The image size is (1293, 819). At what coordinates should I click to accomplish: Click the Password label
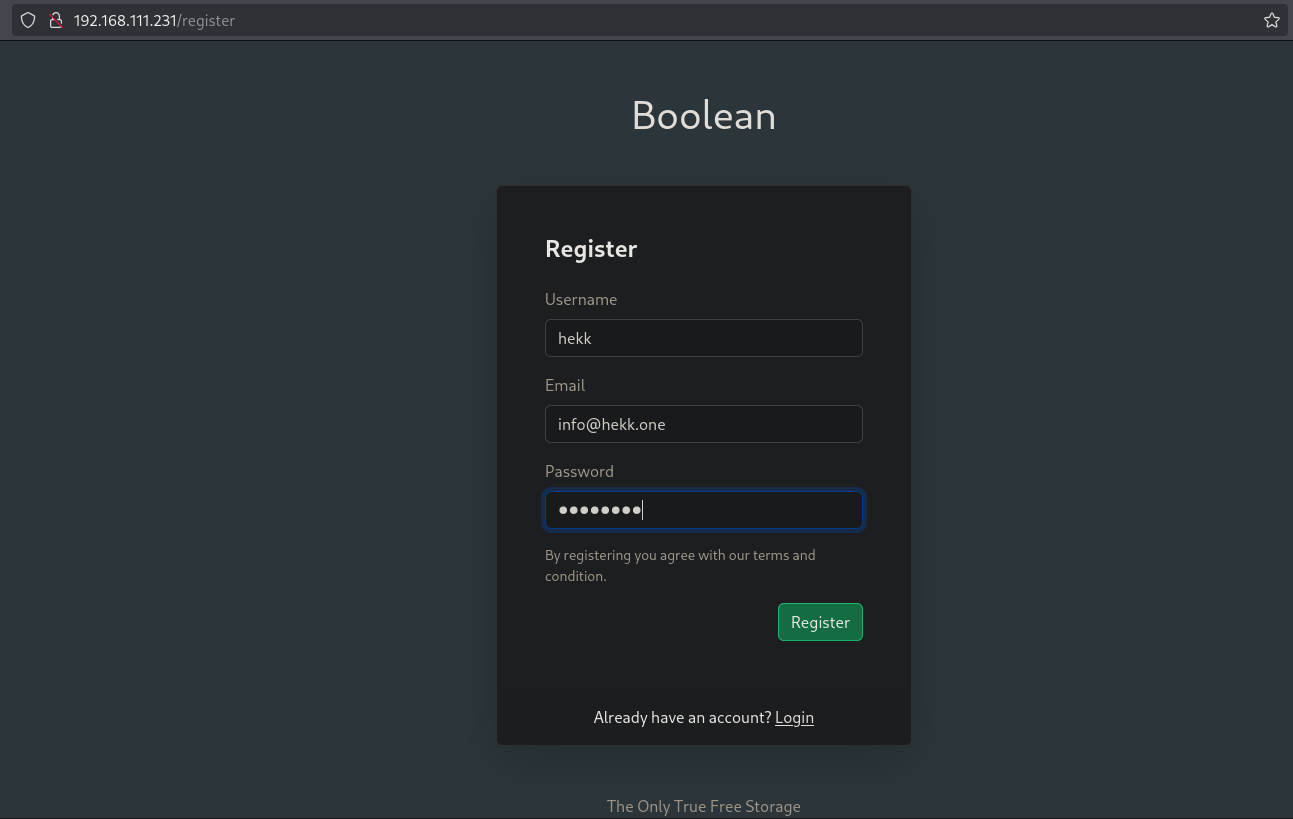pyautogui.click(x=579, y=471)
